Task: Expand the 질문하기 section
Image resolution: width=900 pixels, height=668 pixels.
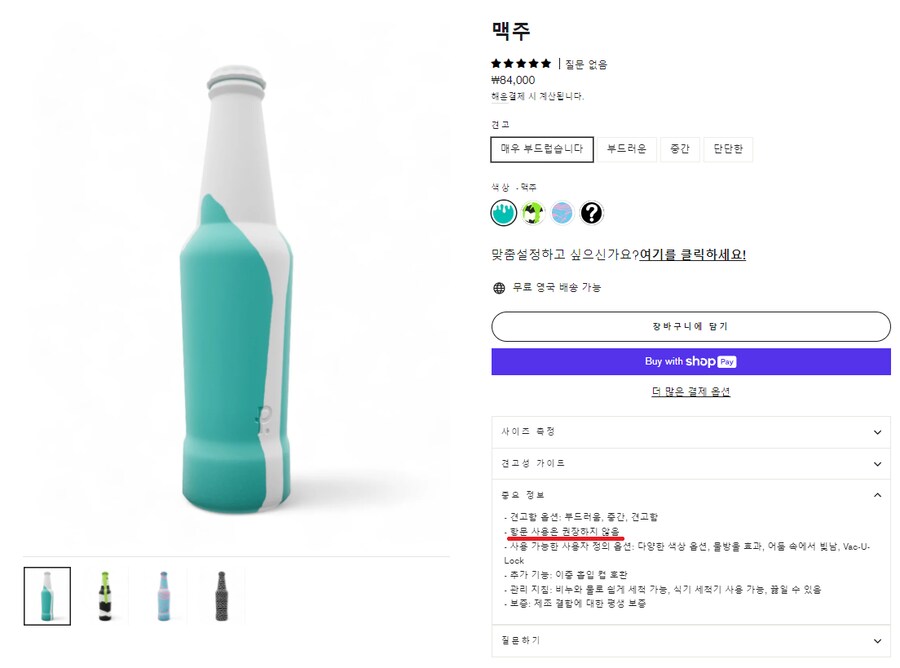Action: (x=690, y=641)
